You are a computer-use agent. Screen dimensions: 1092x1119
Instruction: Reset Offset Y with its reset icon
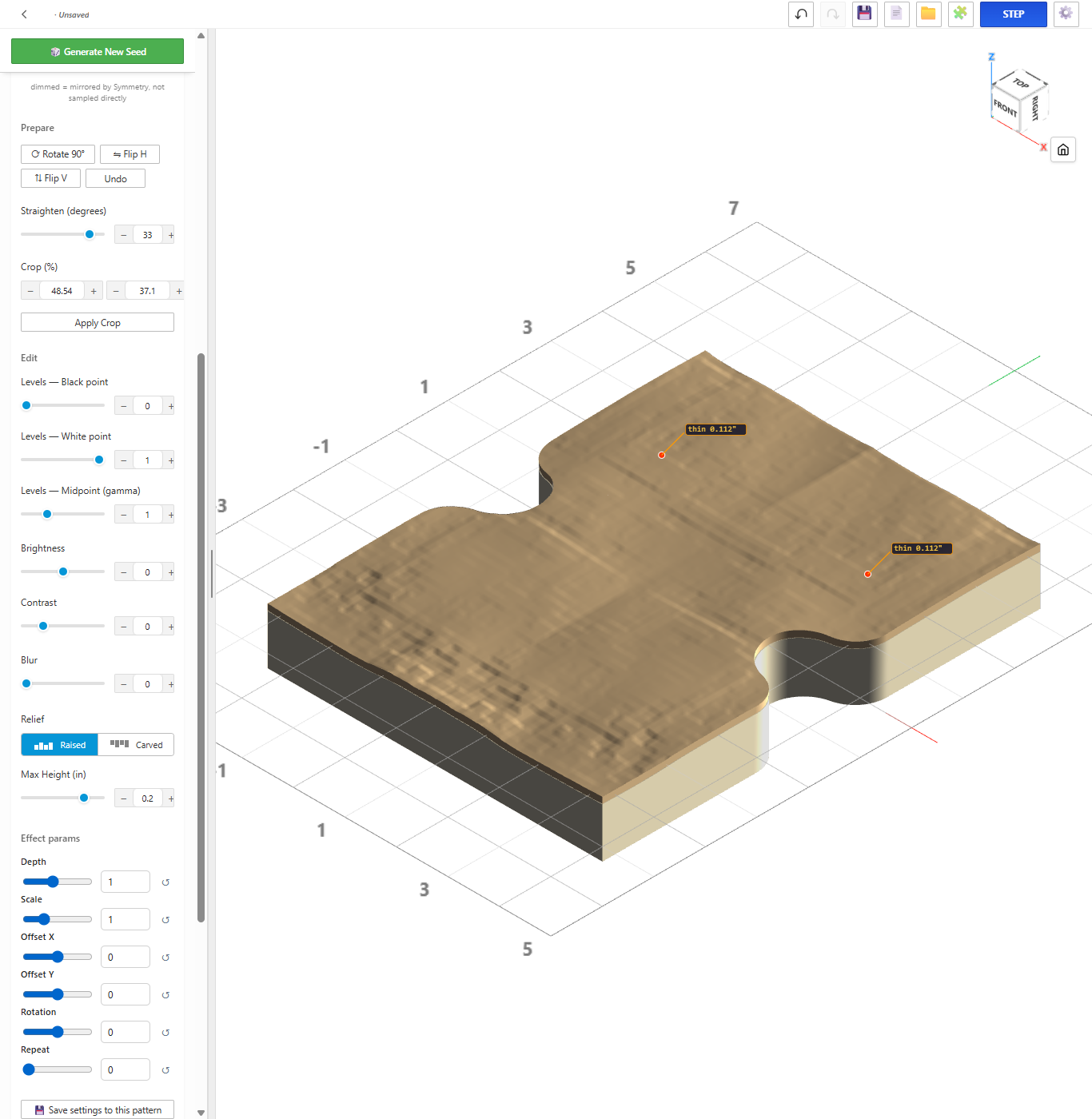click(x=165, y=995)
